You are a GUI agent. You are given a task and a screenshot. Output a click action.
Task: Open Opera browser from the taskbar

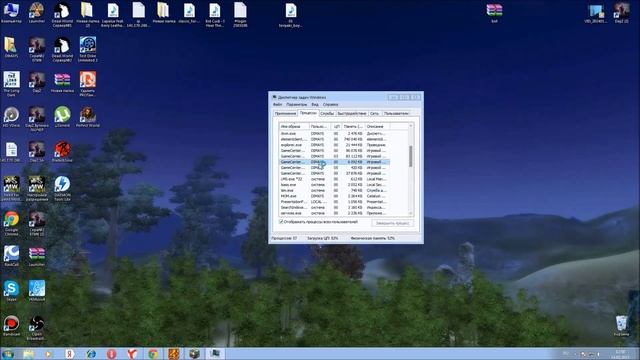point(111,353)
